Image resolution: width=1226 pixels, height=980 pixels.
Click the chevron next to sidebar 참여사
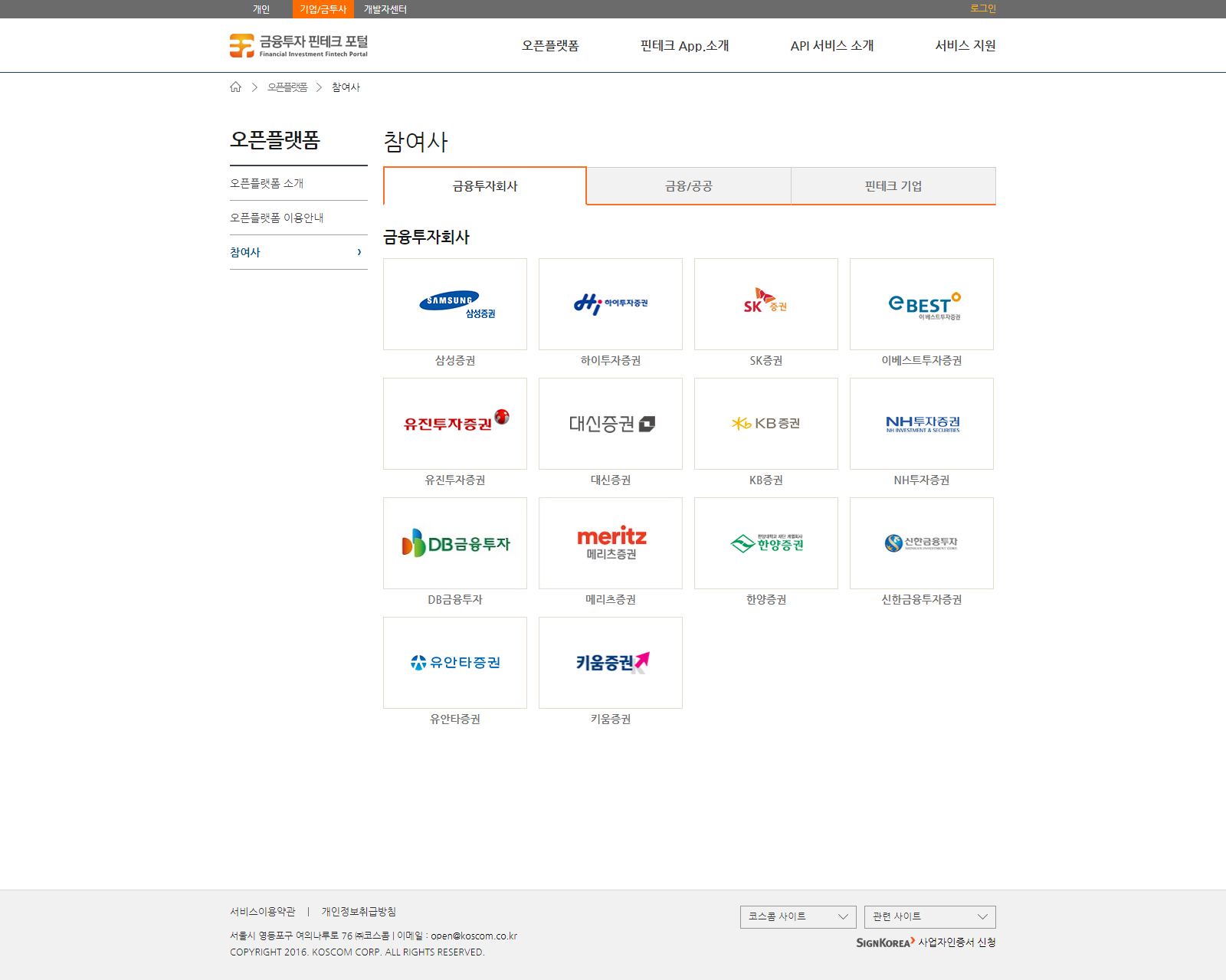[359, 252]
